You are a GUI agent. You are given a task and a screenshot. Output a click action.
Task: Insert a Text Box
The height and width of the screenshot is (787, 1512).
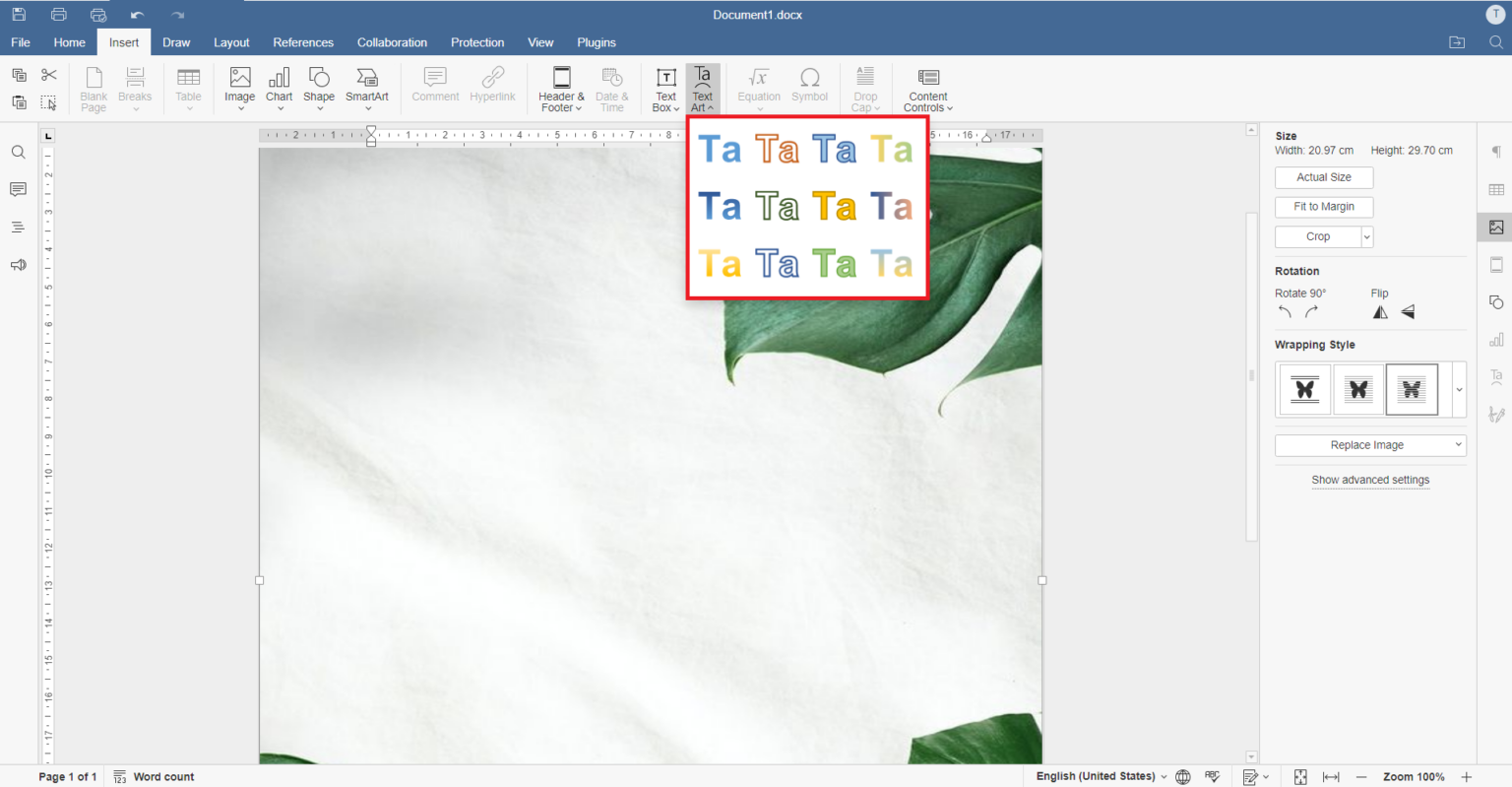point(665,89)
